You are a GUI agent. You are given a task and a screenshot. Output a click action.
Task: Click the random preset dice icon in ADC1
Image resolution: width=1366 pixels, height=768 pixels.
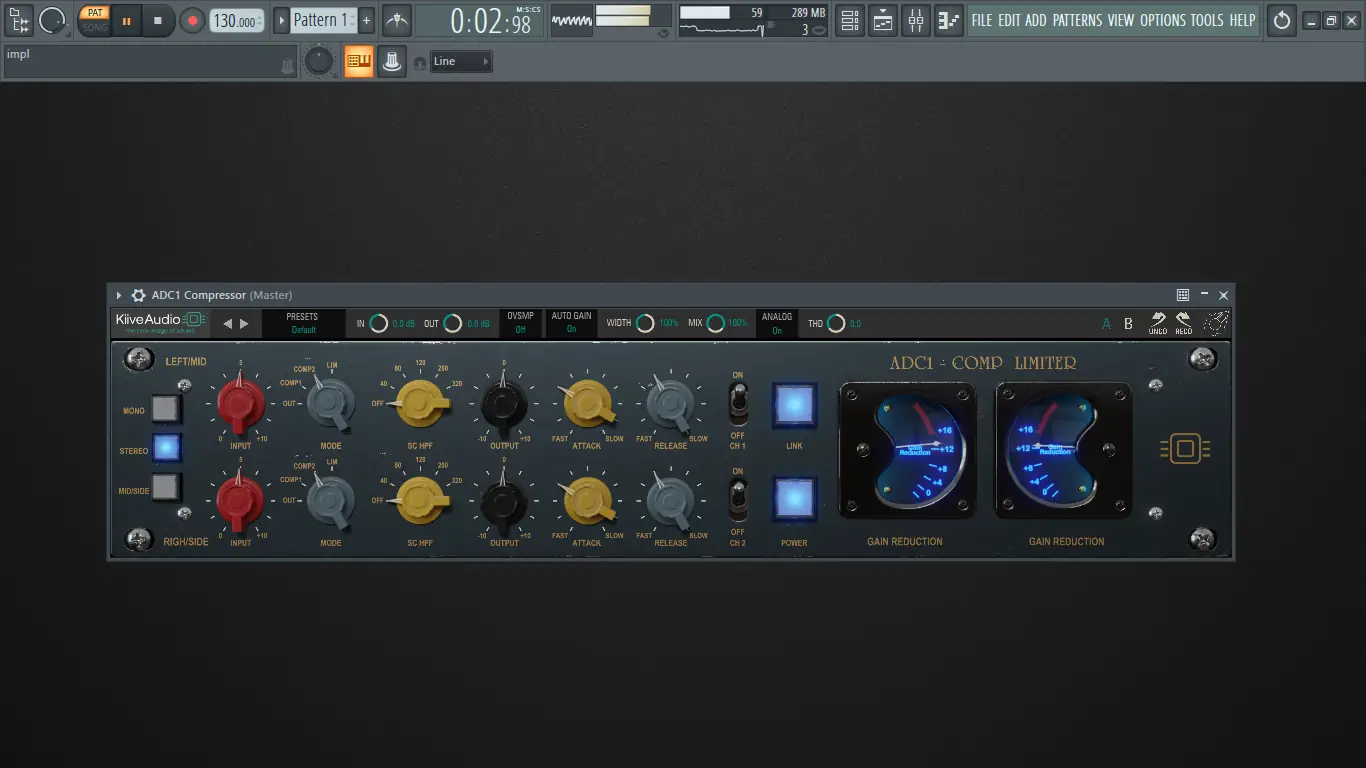[1217, 322]
